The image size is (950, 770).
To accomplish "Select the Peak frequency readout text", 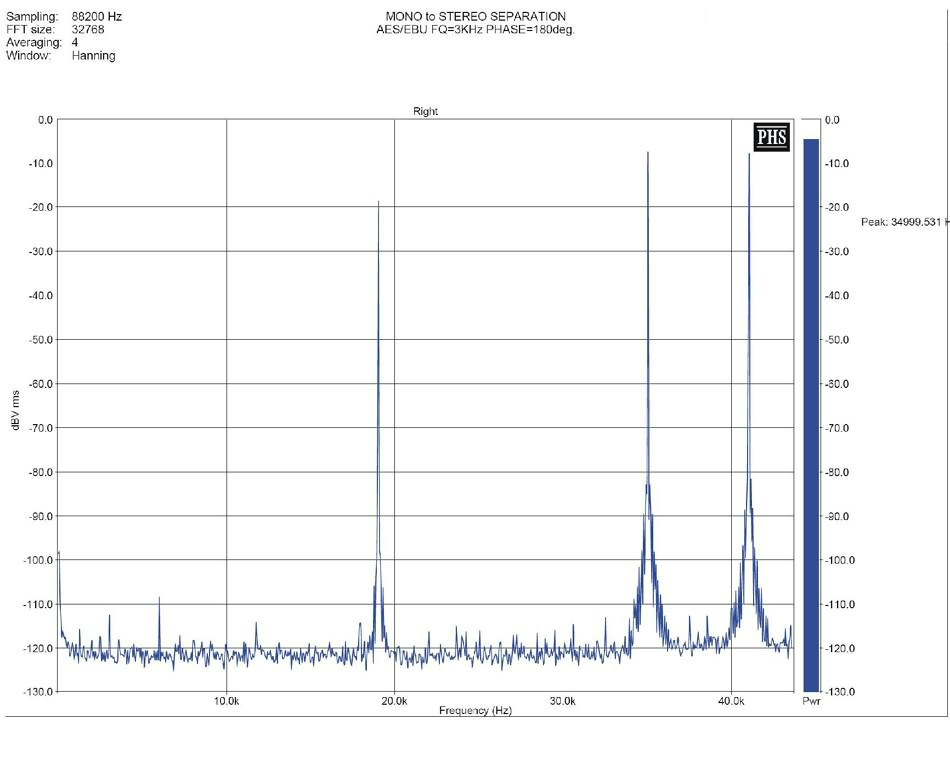I will 903,223.
